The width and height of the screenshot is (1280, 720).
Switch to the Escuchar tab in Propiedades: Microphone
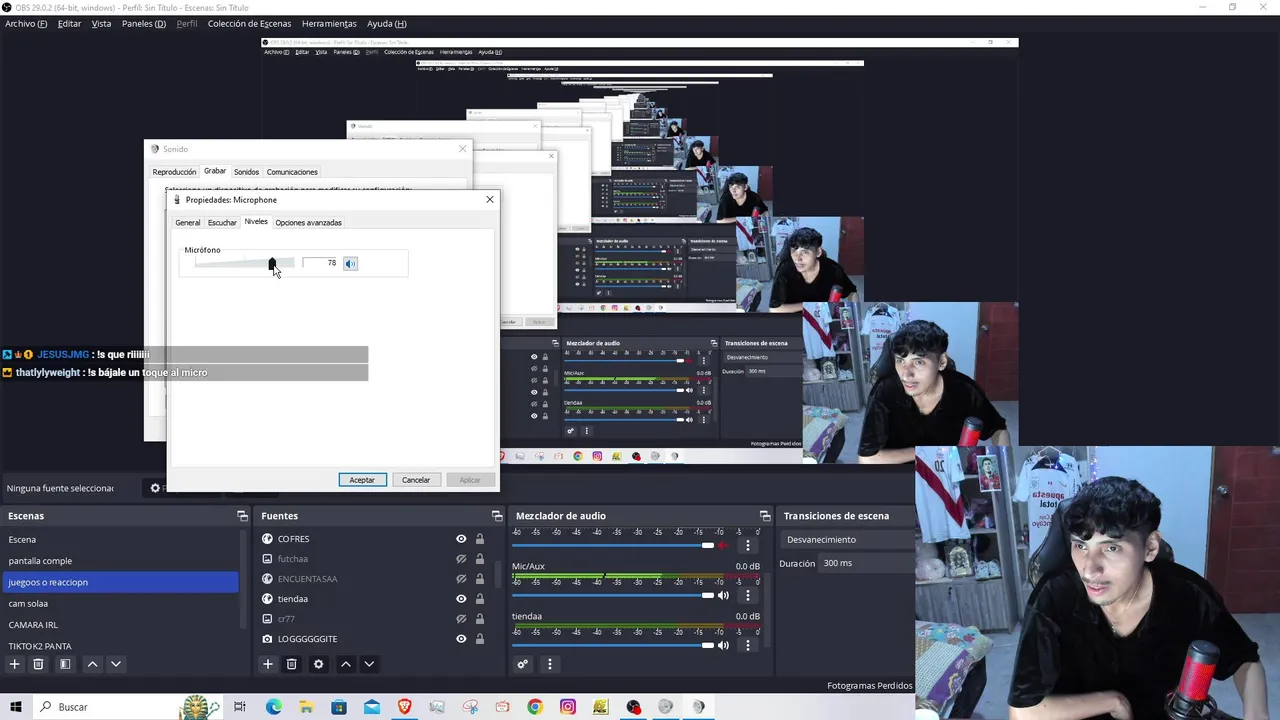pyautogui.click(x=222, y=223)
